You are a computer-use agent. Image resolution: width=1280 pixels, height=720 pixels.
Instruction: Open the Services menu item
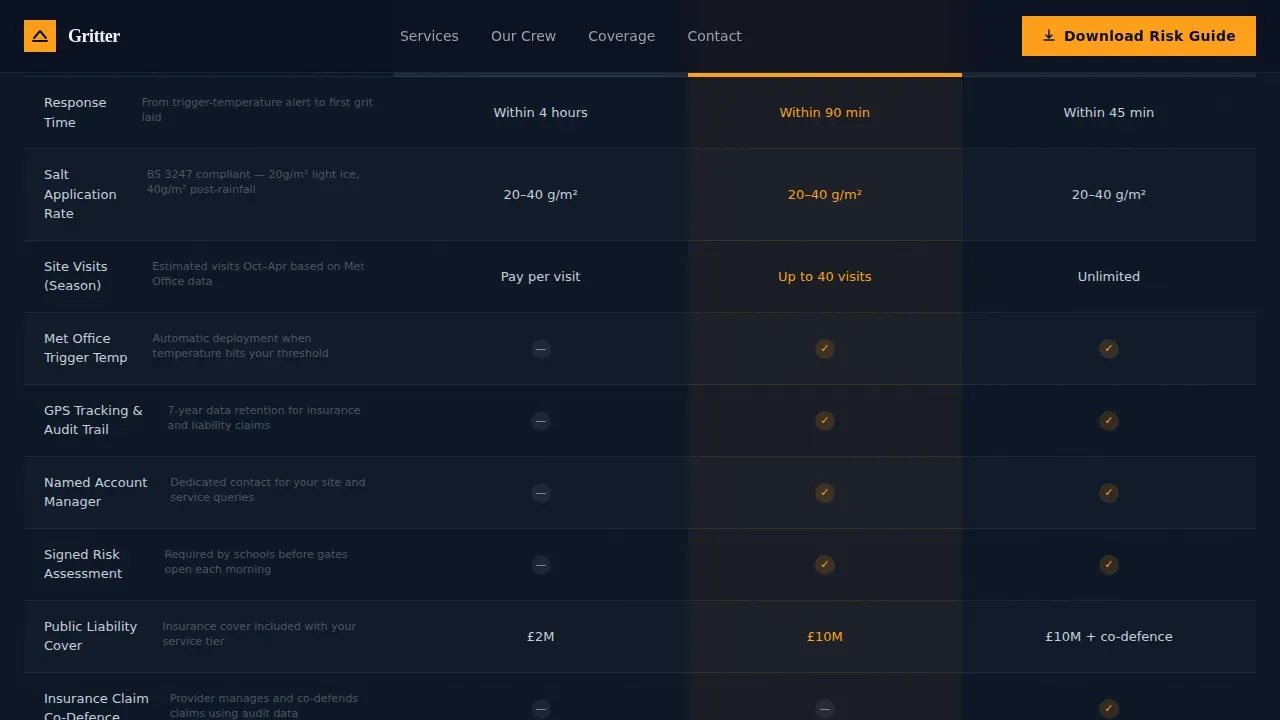pos(429,36)
